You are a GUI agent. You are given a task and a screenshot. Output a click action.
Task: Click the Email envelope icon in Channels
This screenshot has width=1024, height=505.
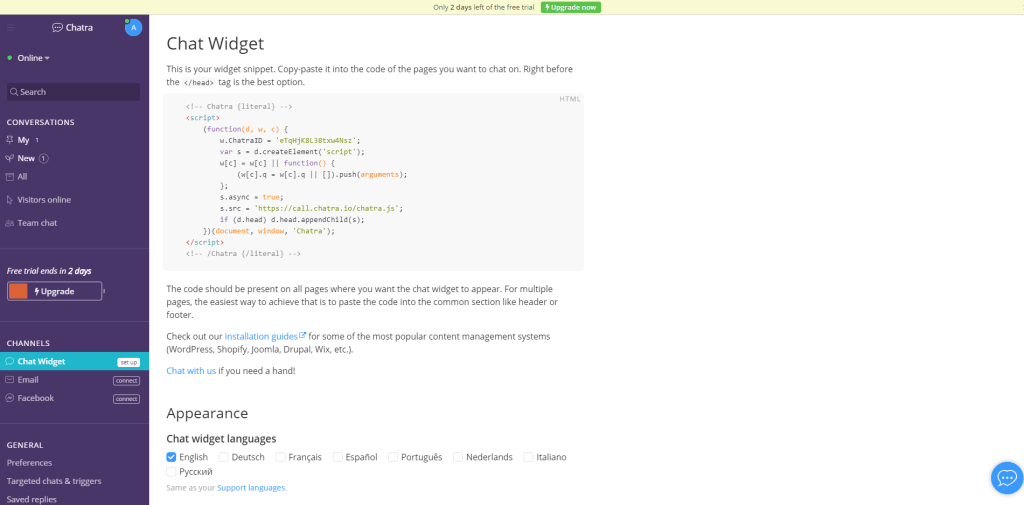9,380
